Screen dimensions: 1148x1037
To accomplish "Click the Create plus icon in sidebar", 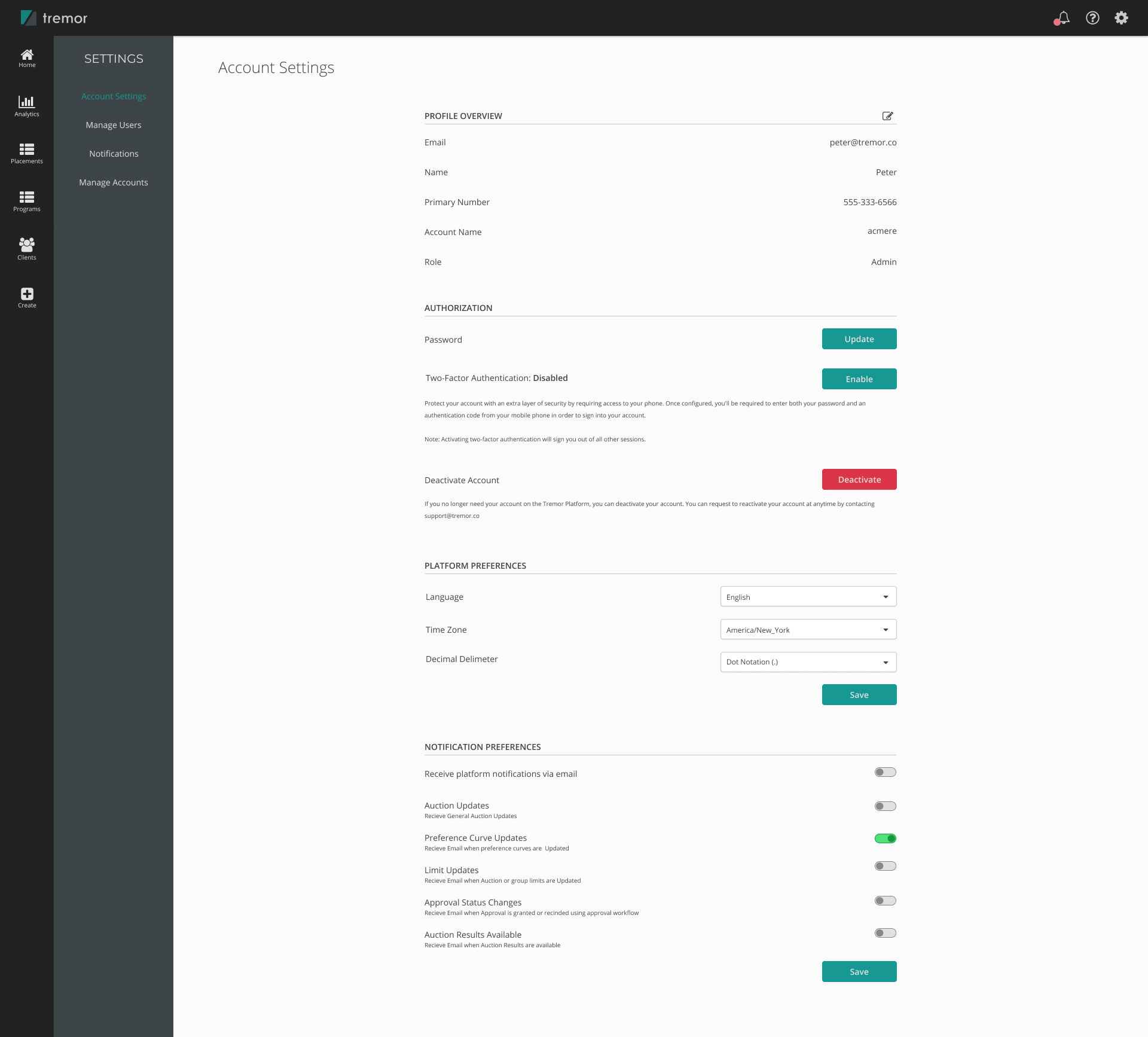I will [x=27, y=293].
